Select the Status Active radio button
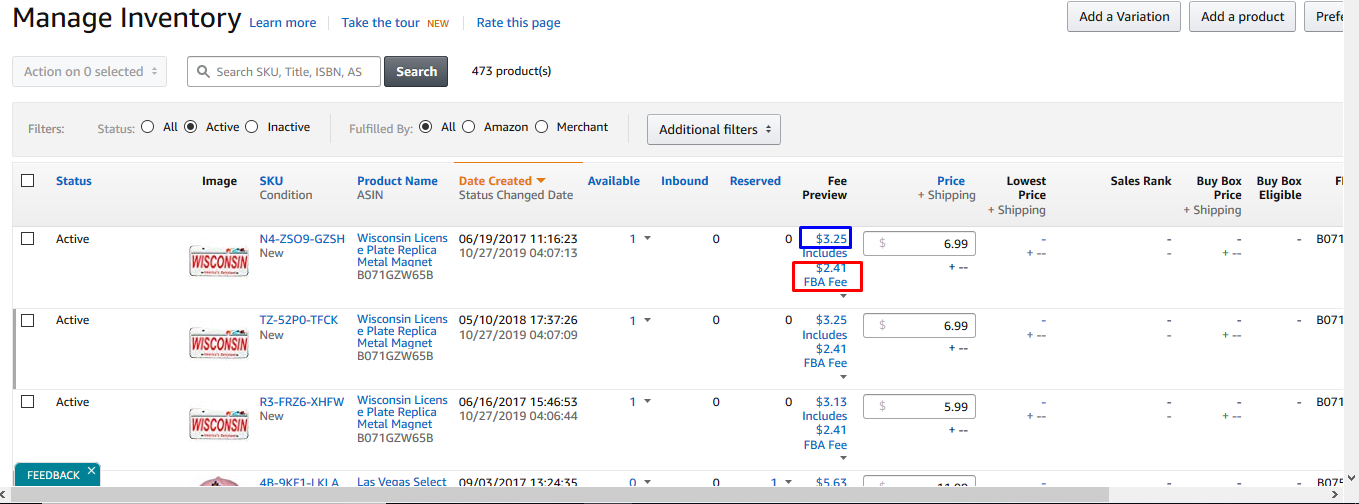 pos(191,127)
